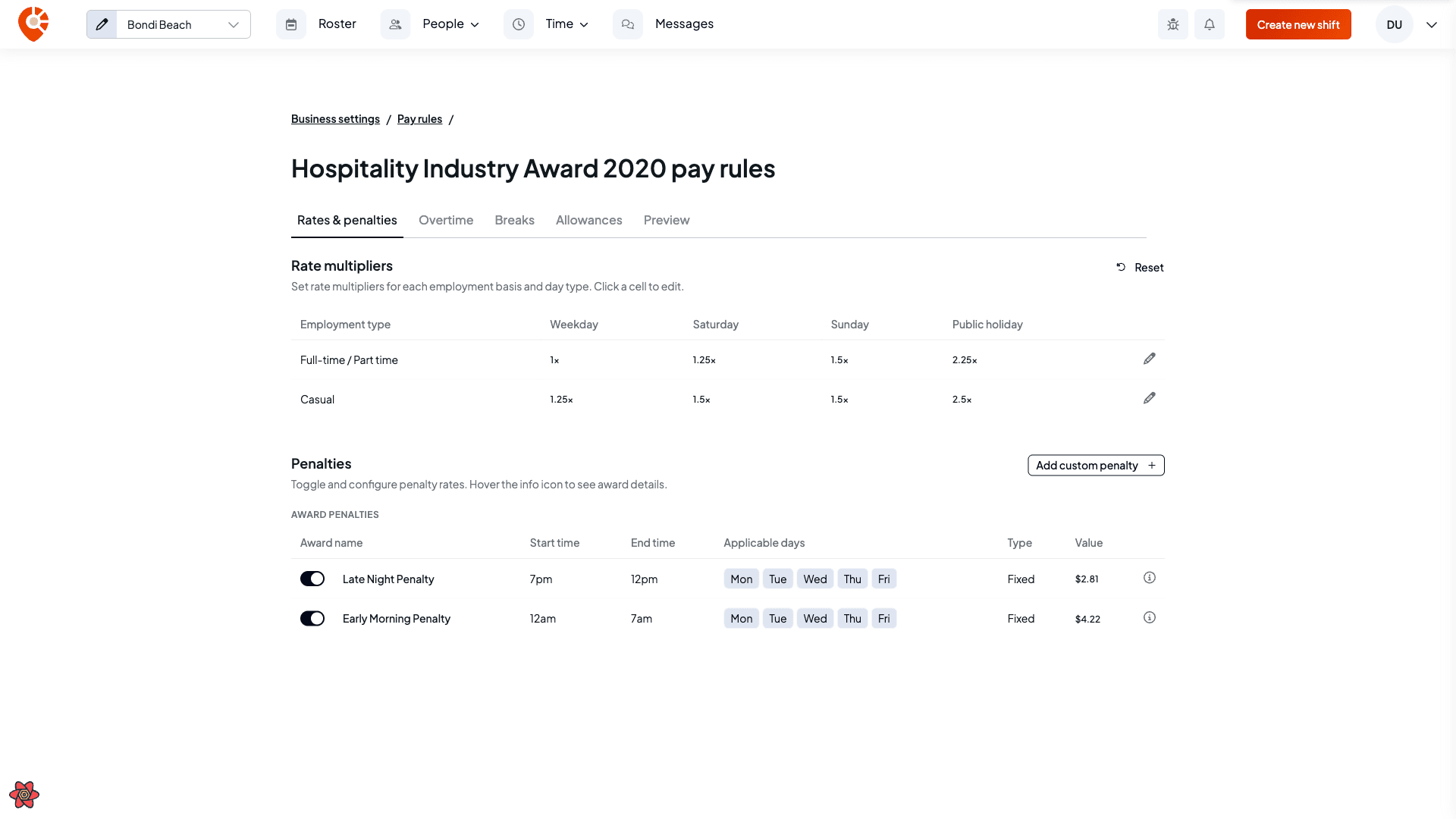This screenshot has height=819, width=1456.
Task: Select the Rates & penalties tab
Action: tap(347, 220)
